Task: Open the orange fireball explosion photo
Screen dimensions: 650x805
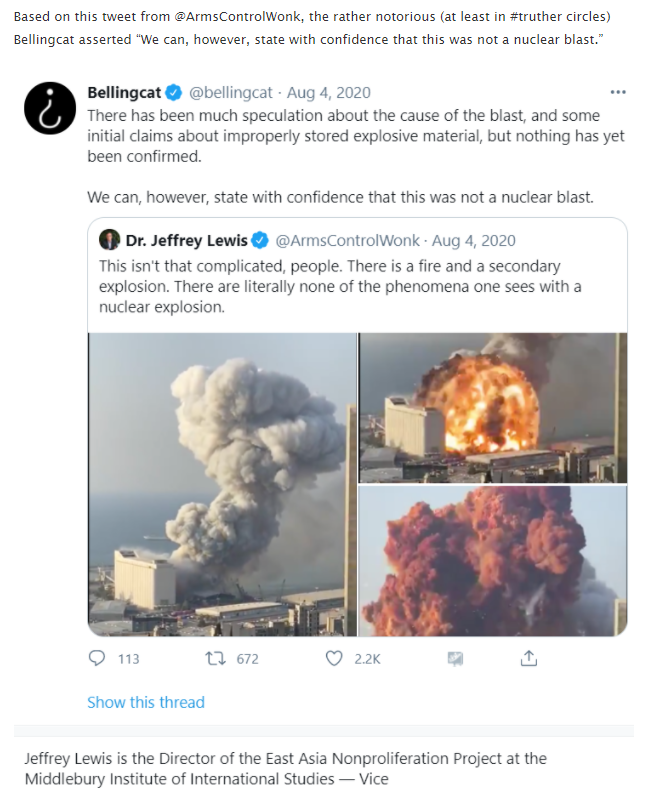Action: coord(493,408)
